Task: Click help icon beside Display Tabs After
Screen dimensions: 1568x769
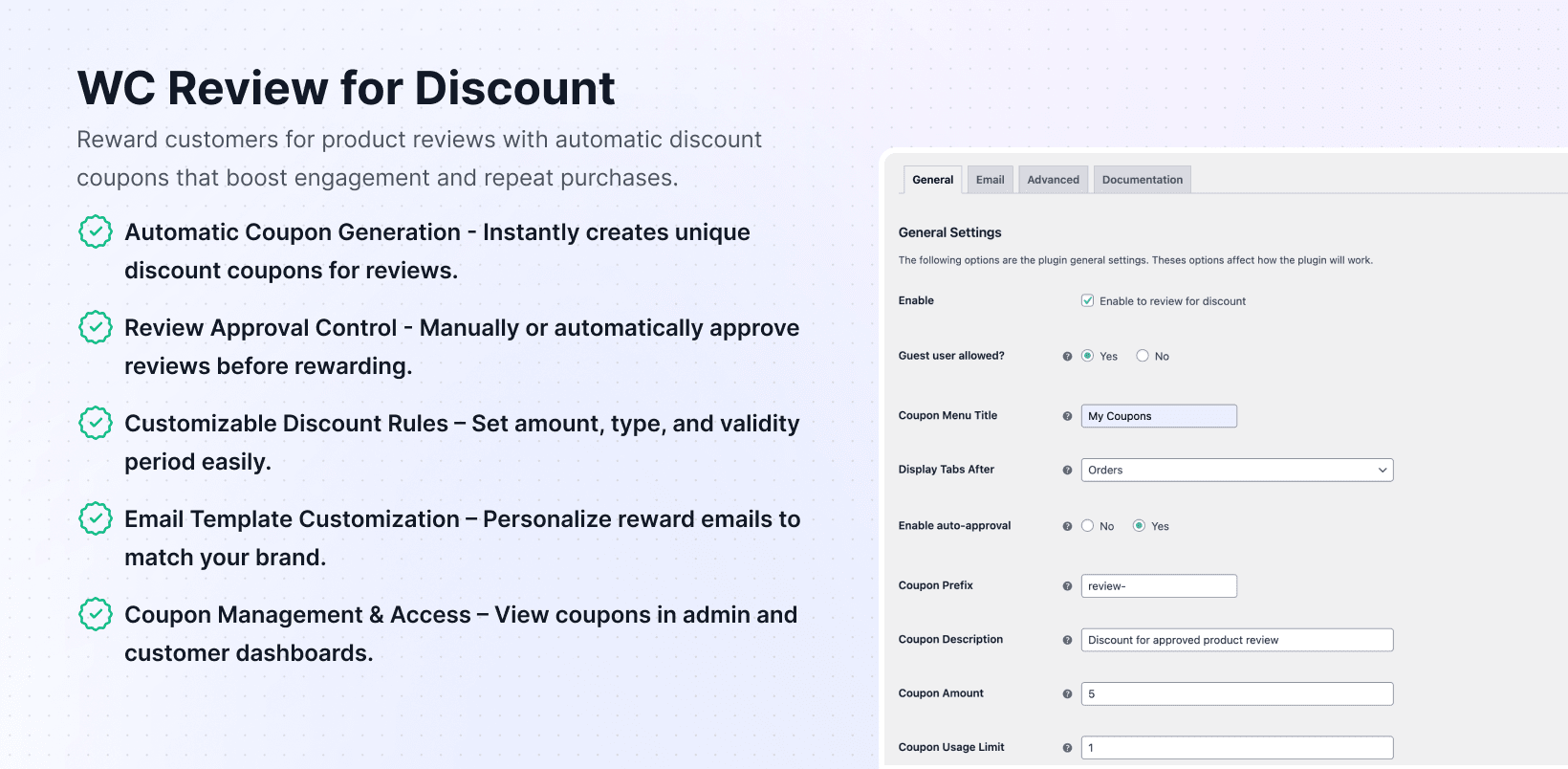Action: 1067,471
